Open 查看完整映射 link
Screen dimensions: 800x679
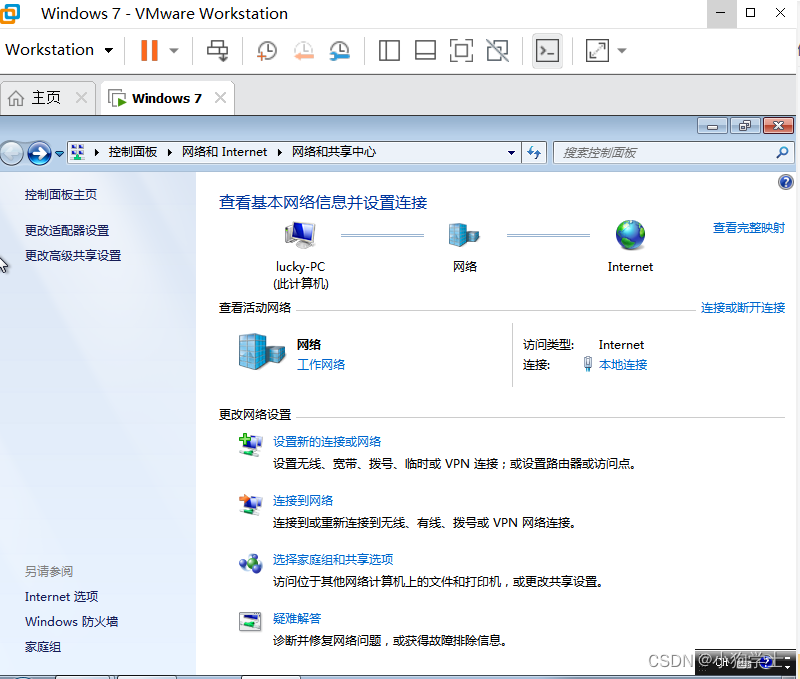[x=748, y=228]
